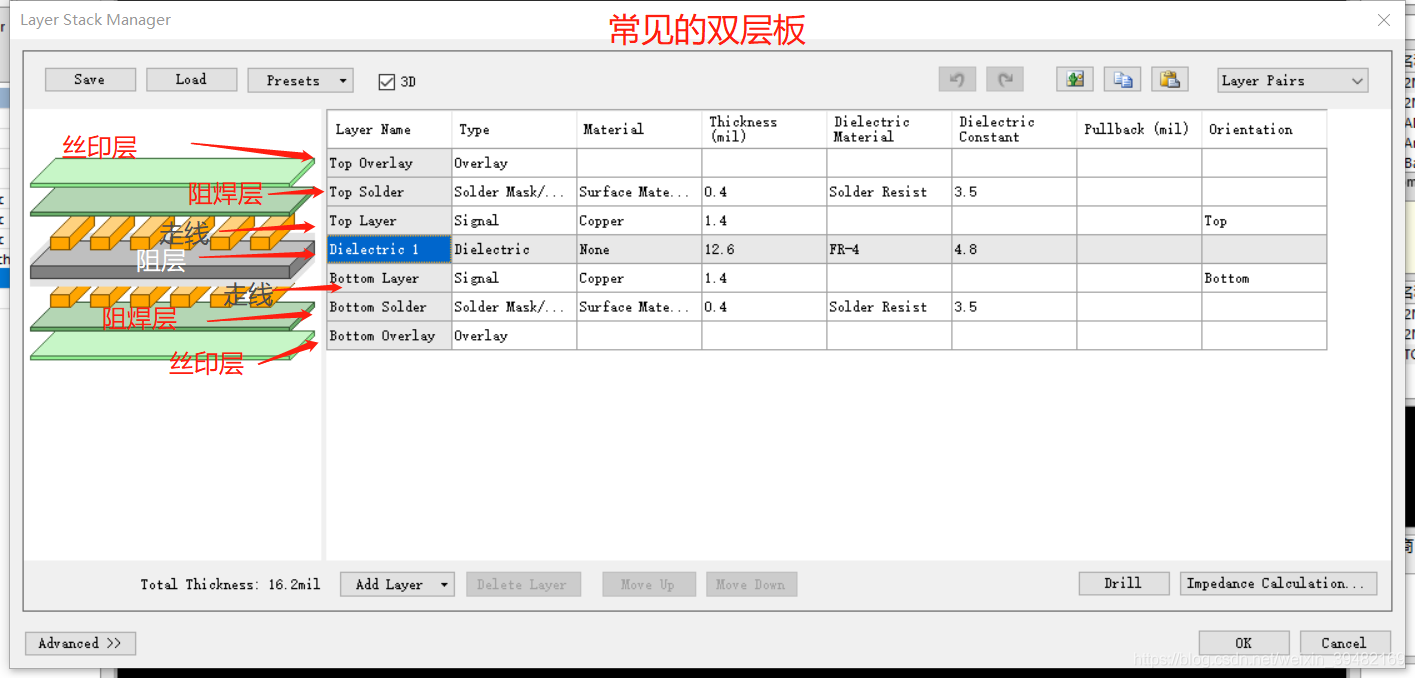
Task: Select the Bottom Layer row
Action: tap(388, 278)
